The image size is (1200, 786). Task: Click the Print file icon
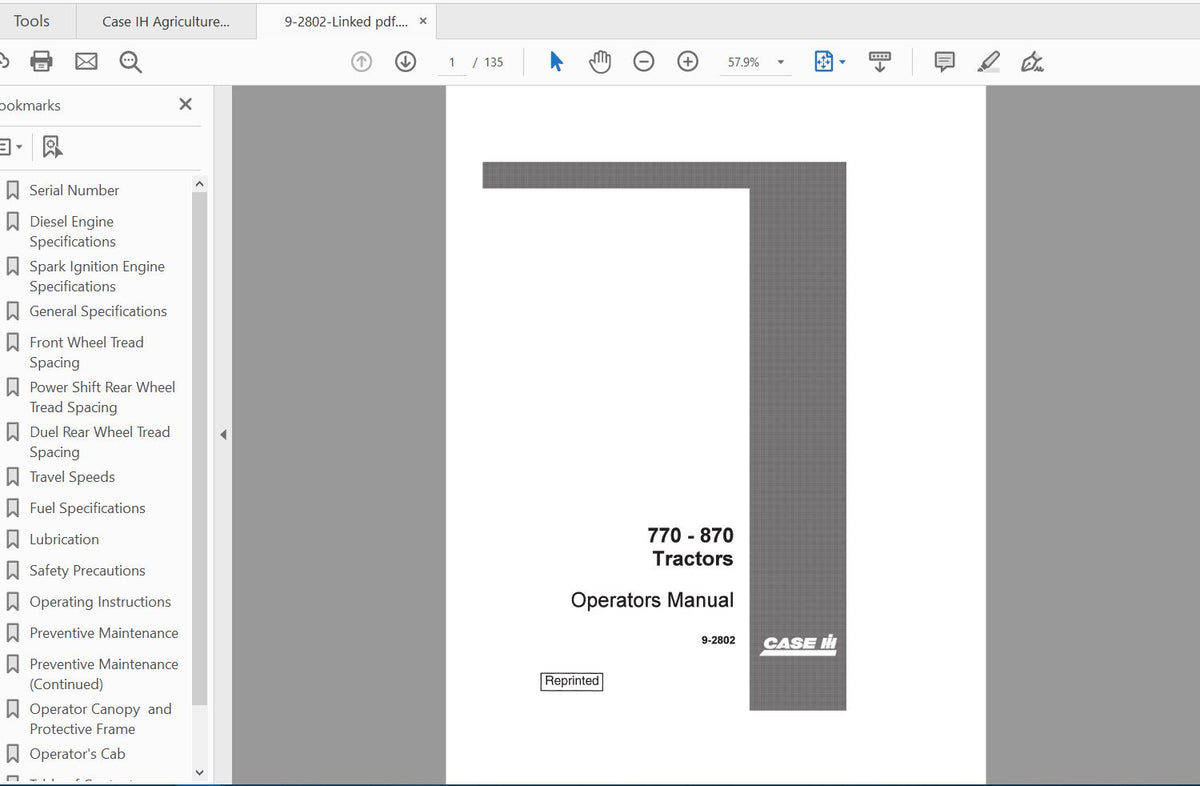(x=41, y=62)
